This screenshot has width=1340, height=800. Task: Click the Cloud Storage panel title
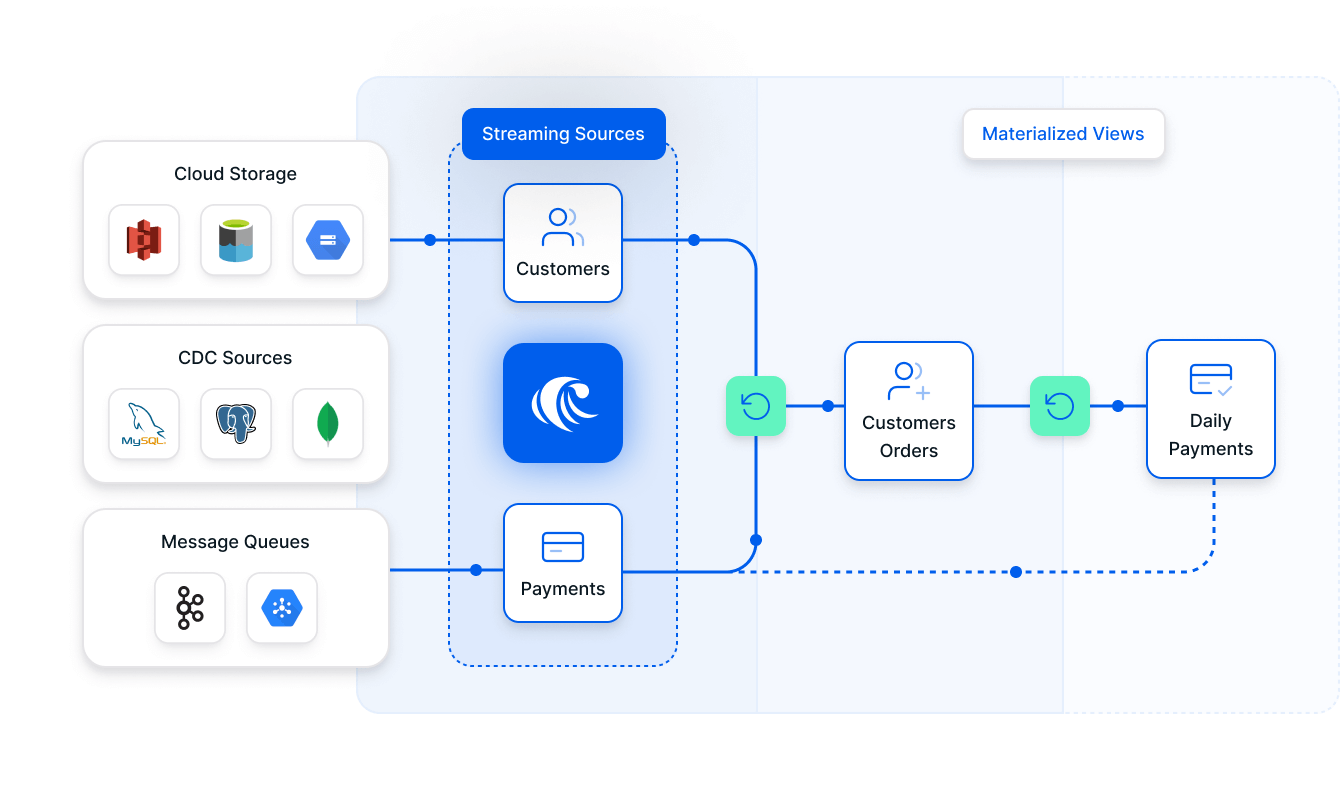tap(235, 174)
